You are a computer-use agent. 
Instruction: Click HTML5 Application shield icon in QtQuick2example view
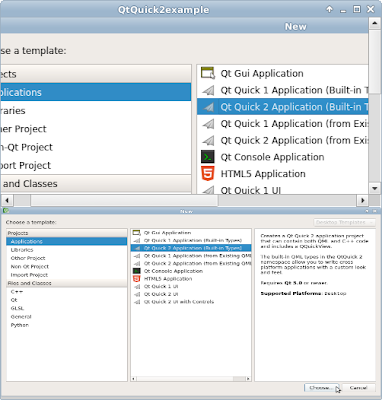pos(208,173)
